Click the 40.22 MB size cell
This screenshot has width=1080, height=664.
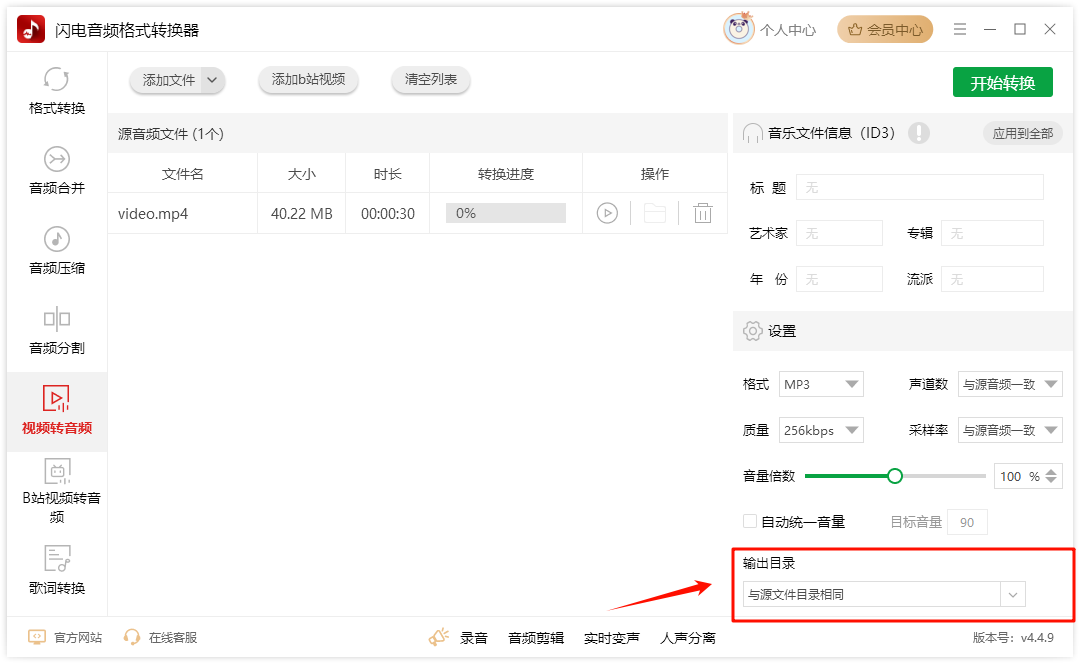(x=302, y=214)
